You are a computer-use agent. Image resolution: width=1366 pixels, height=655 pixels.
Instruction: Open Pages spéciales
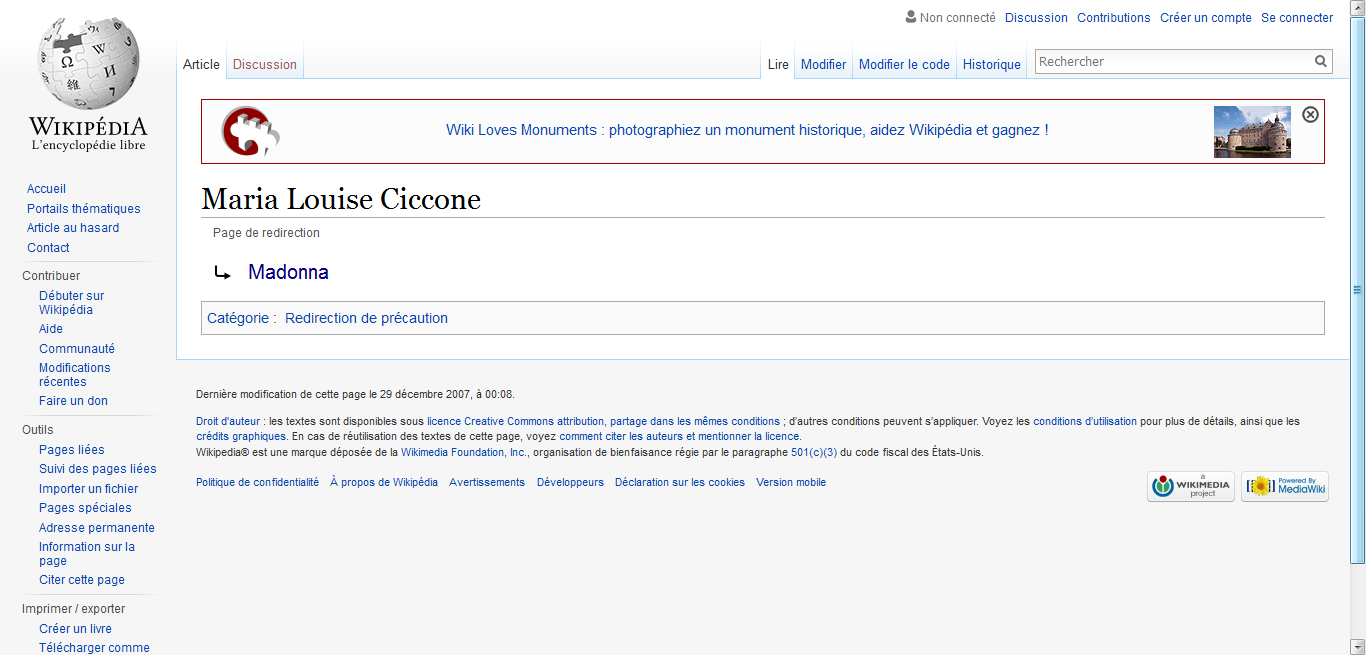(x=85, y=508)
